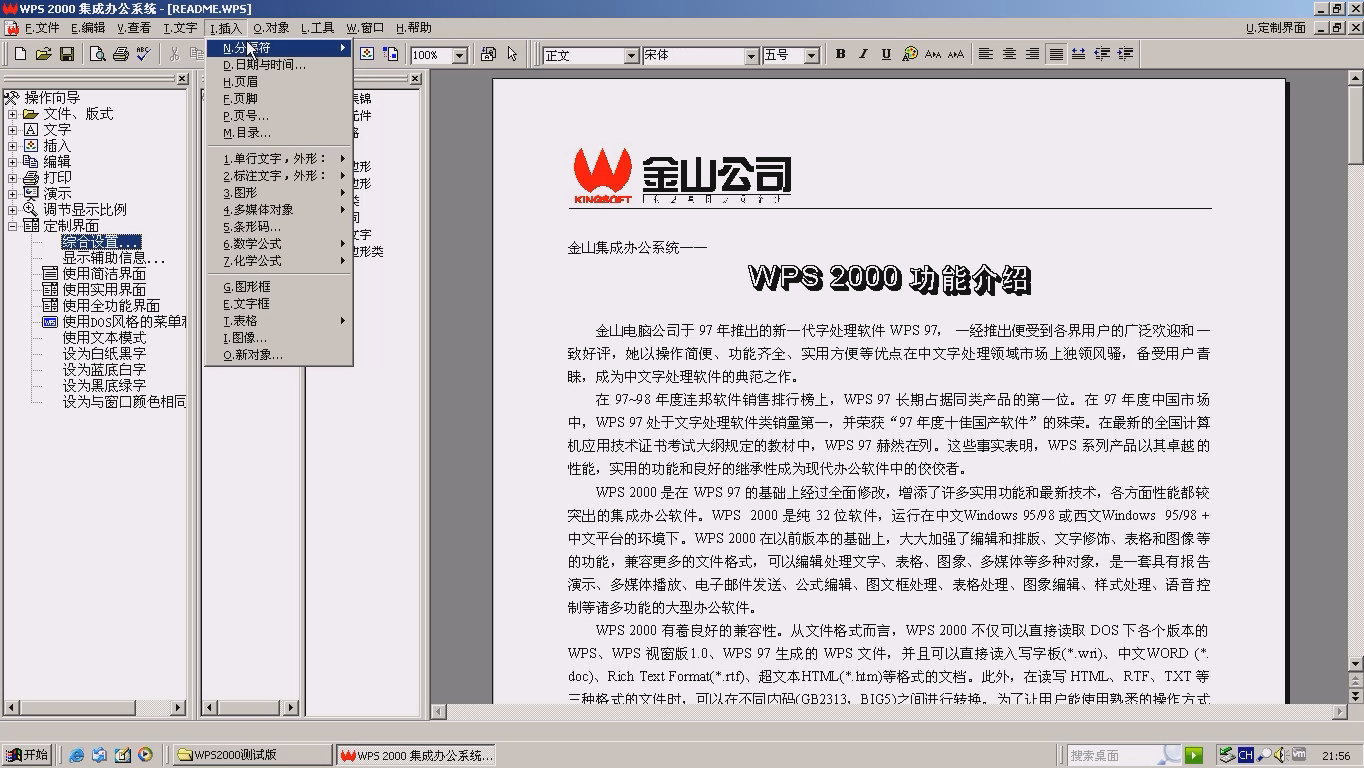1364x768 pixels.
Task: Click the wizard panel horizontal scrollbar right arrow
Action: (179, 708)
